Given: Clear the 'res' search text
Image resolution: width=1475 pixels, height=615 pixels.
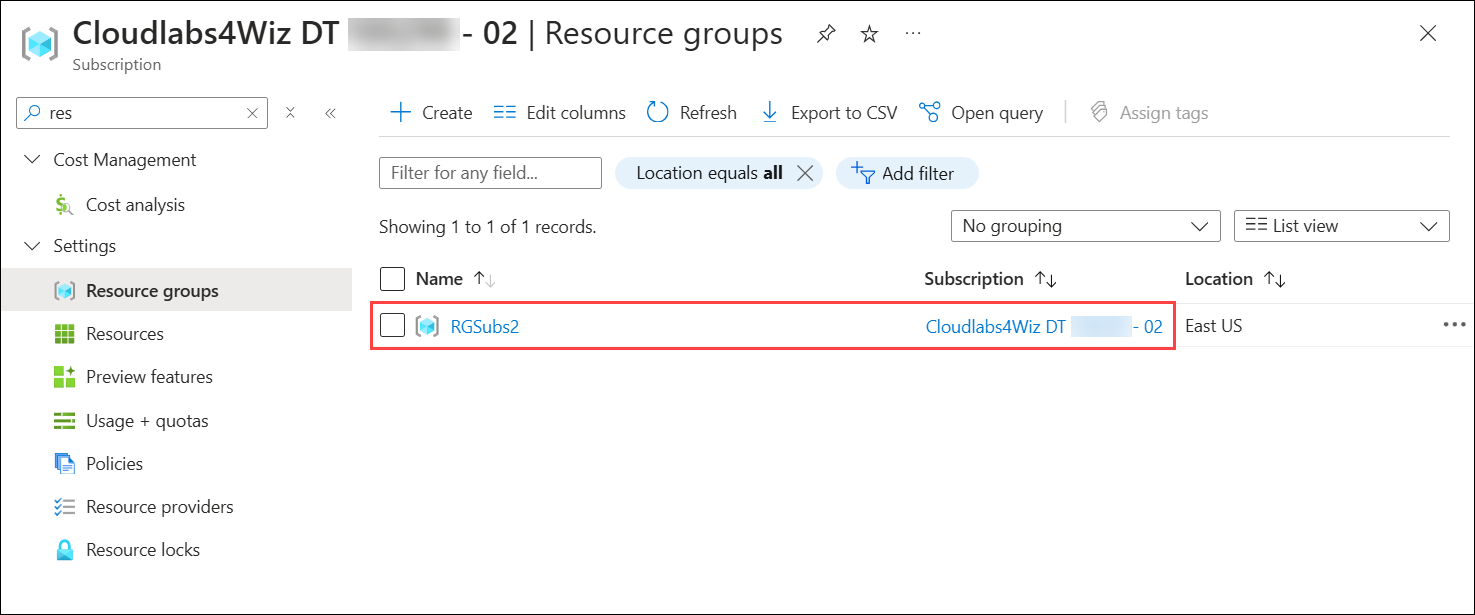Looking at the screenshot, I should [x=252, y=114].
